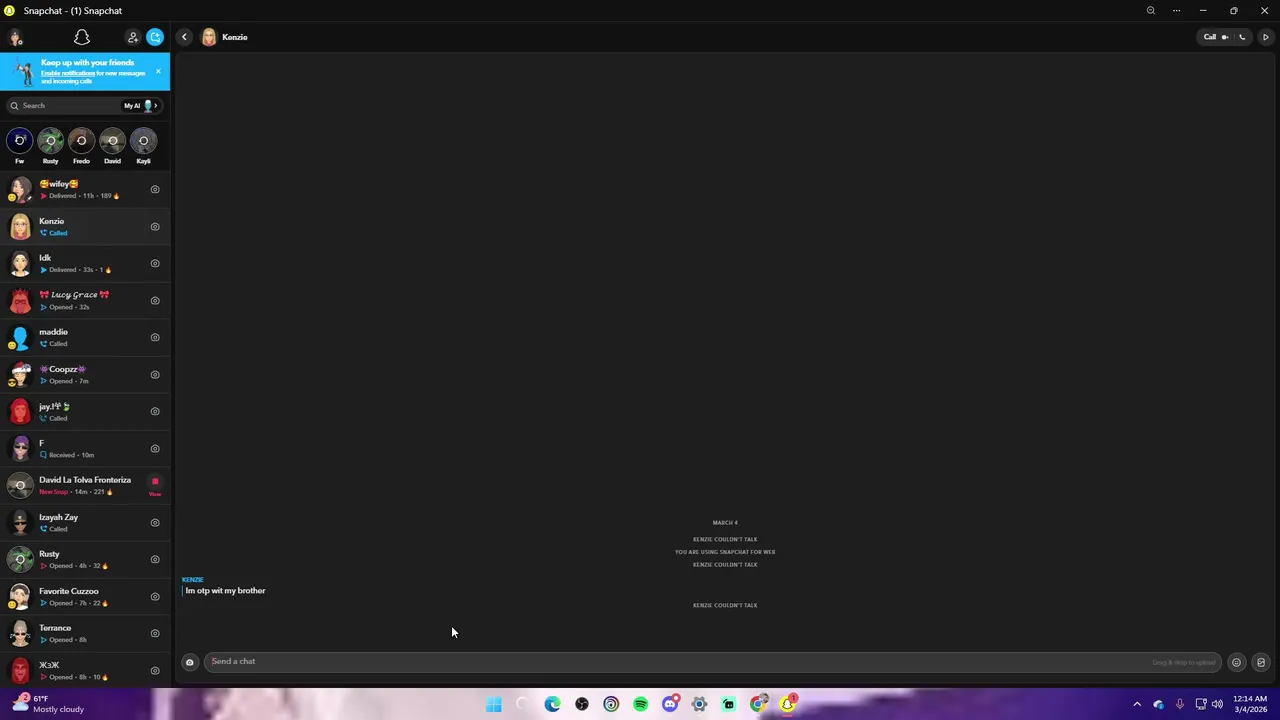
Task: Open Lucy Grace conversation
Action: coord(85,300)
